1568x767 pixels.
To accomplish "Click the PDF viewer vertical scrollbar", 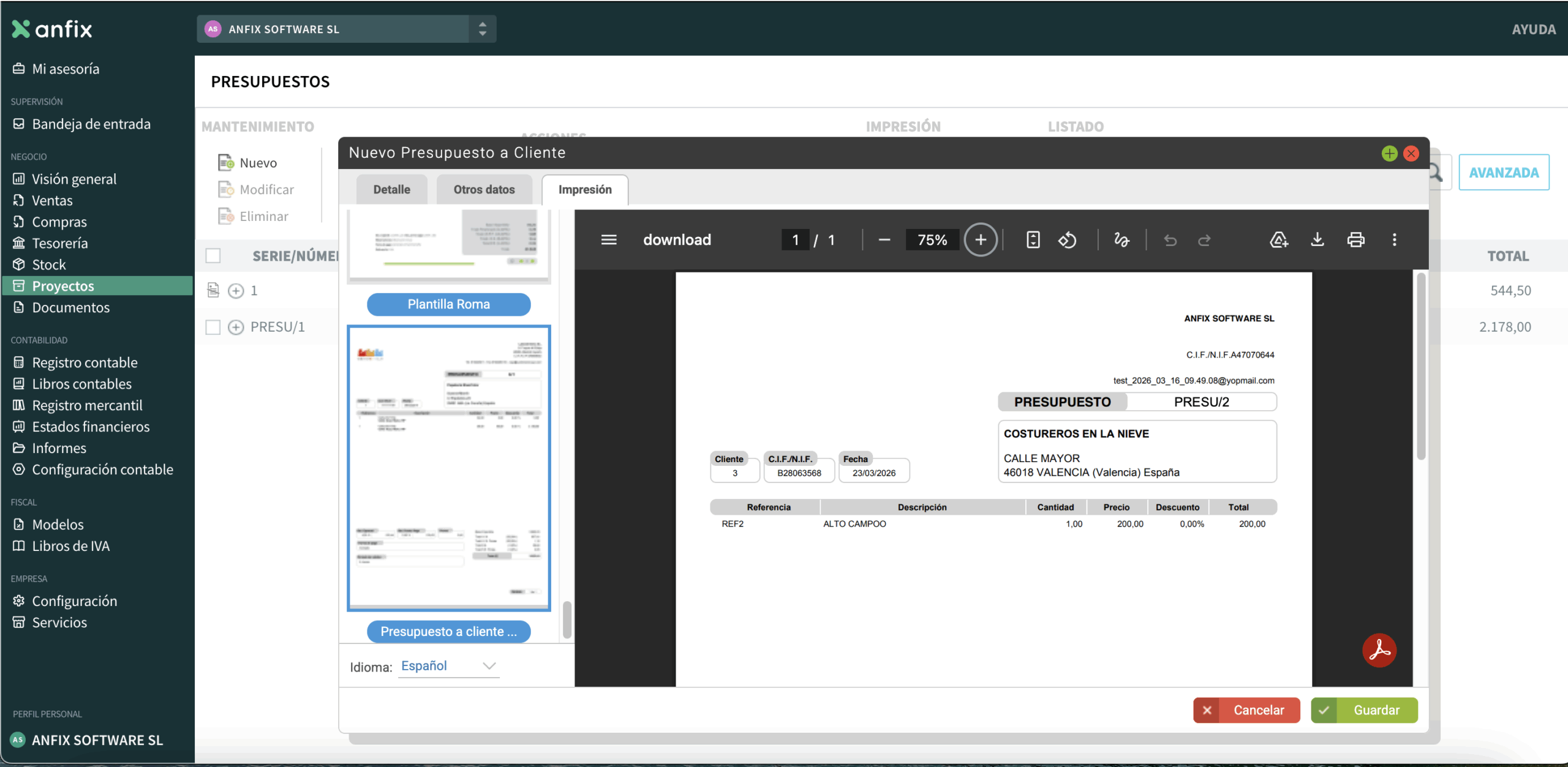I will 1421,367.
